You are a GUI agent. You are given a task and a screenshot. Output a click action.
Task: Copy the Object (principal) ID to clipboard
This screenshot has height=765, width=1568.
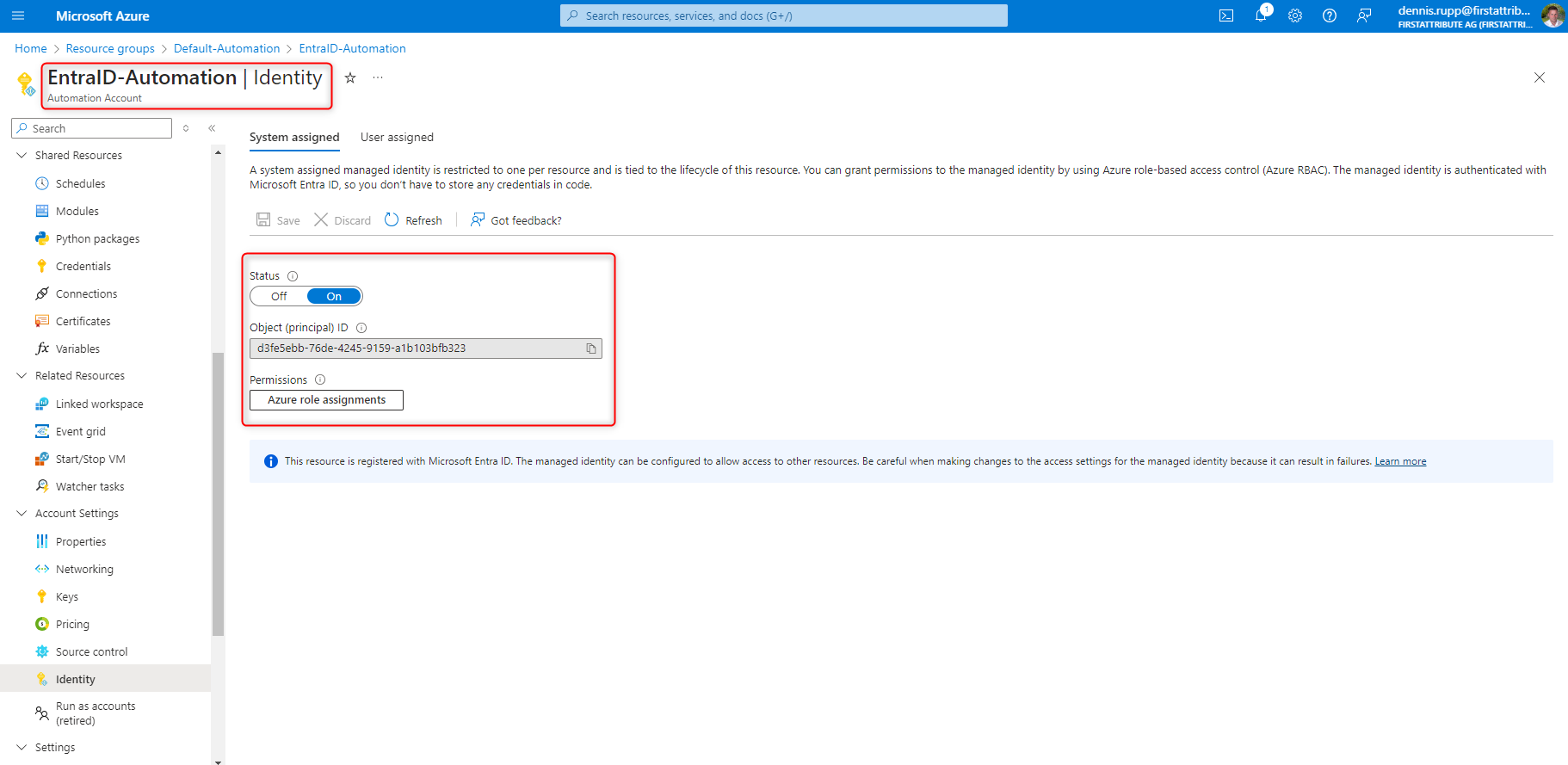pos(591,349)
